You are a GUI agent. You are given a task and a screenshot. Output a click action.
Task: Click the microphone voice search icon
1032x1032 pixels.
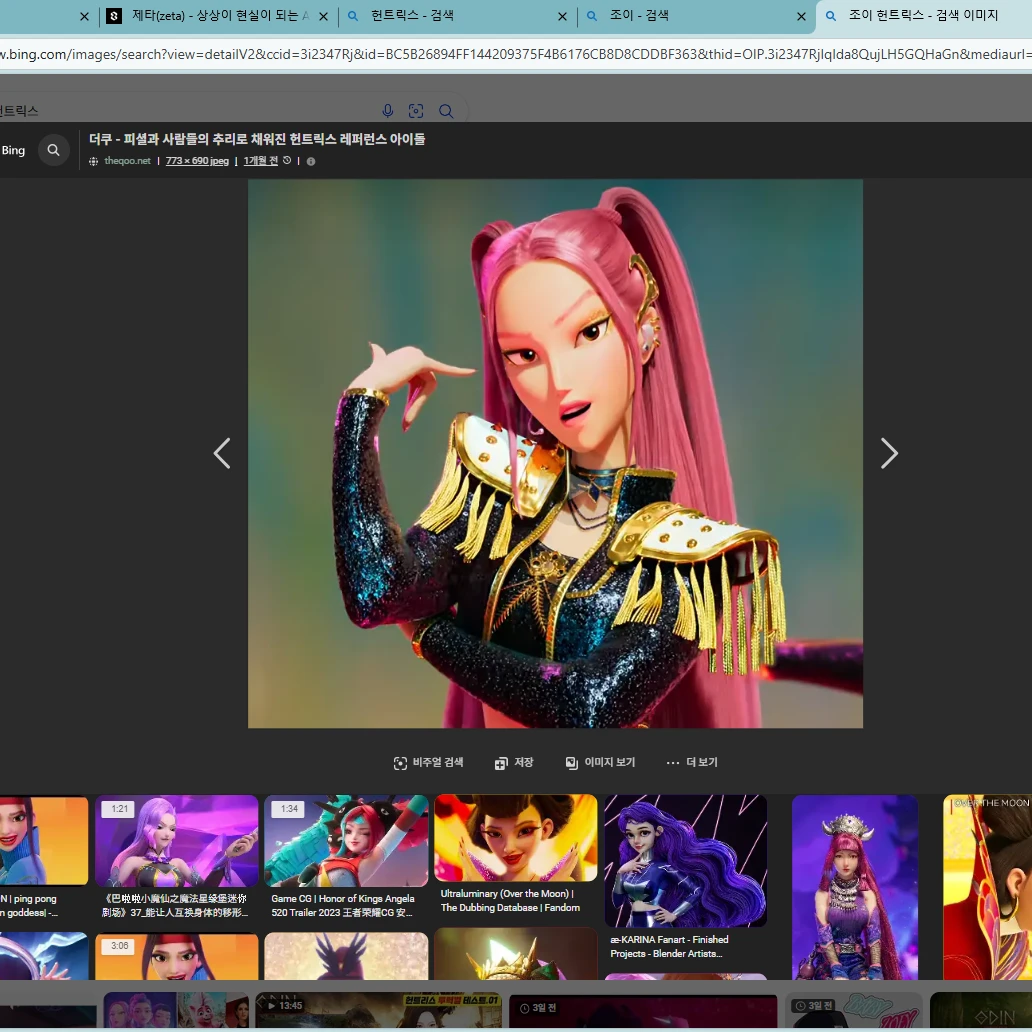pos(388,111)
